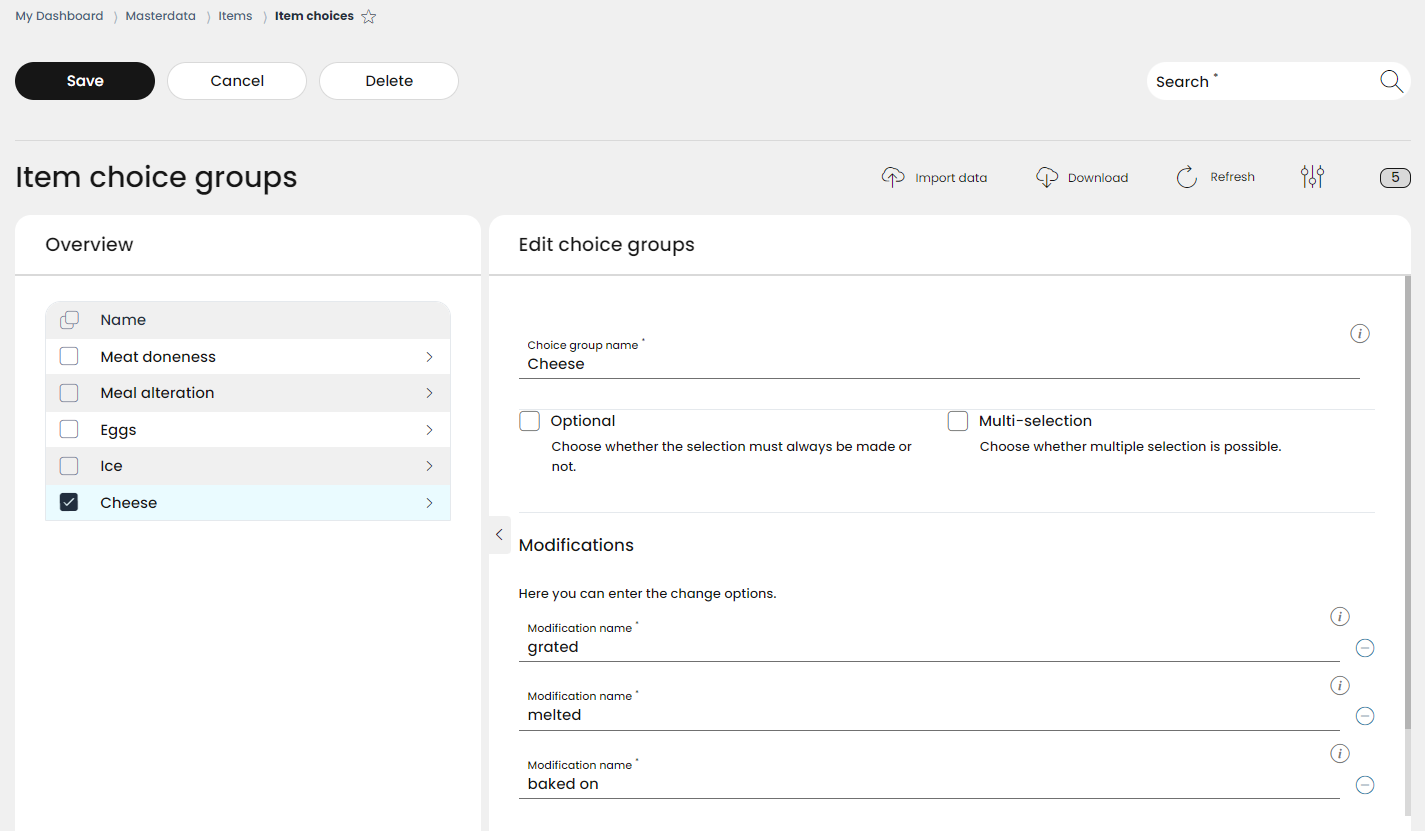Remove the melted modification with minus icon
The width and height of the screenshot is (1425, 831).
coord(1364,716)
